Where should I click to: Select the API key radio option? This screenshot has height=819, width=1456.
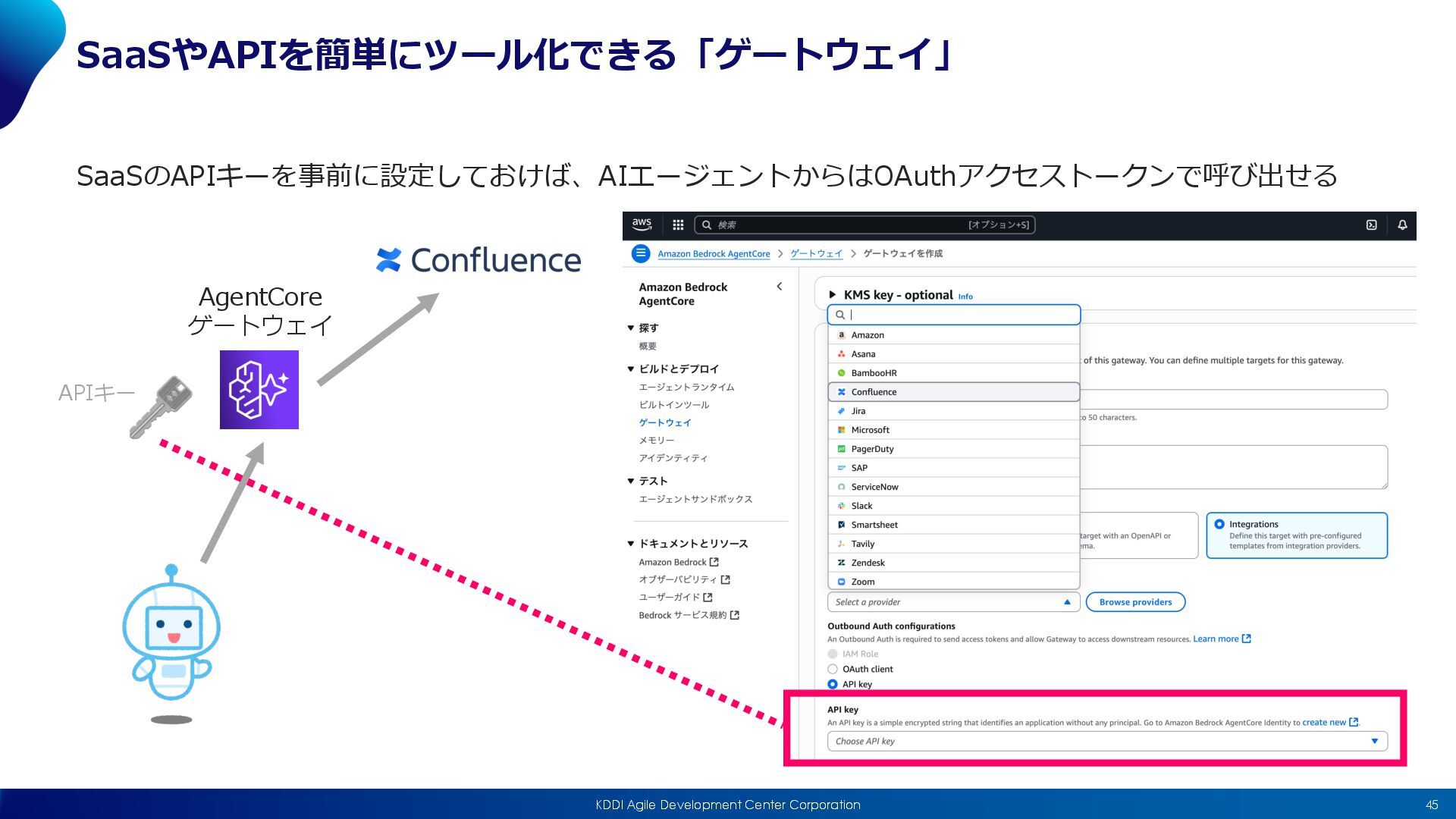(x=833, y=684)
